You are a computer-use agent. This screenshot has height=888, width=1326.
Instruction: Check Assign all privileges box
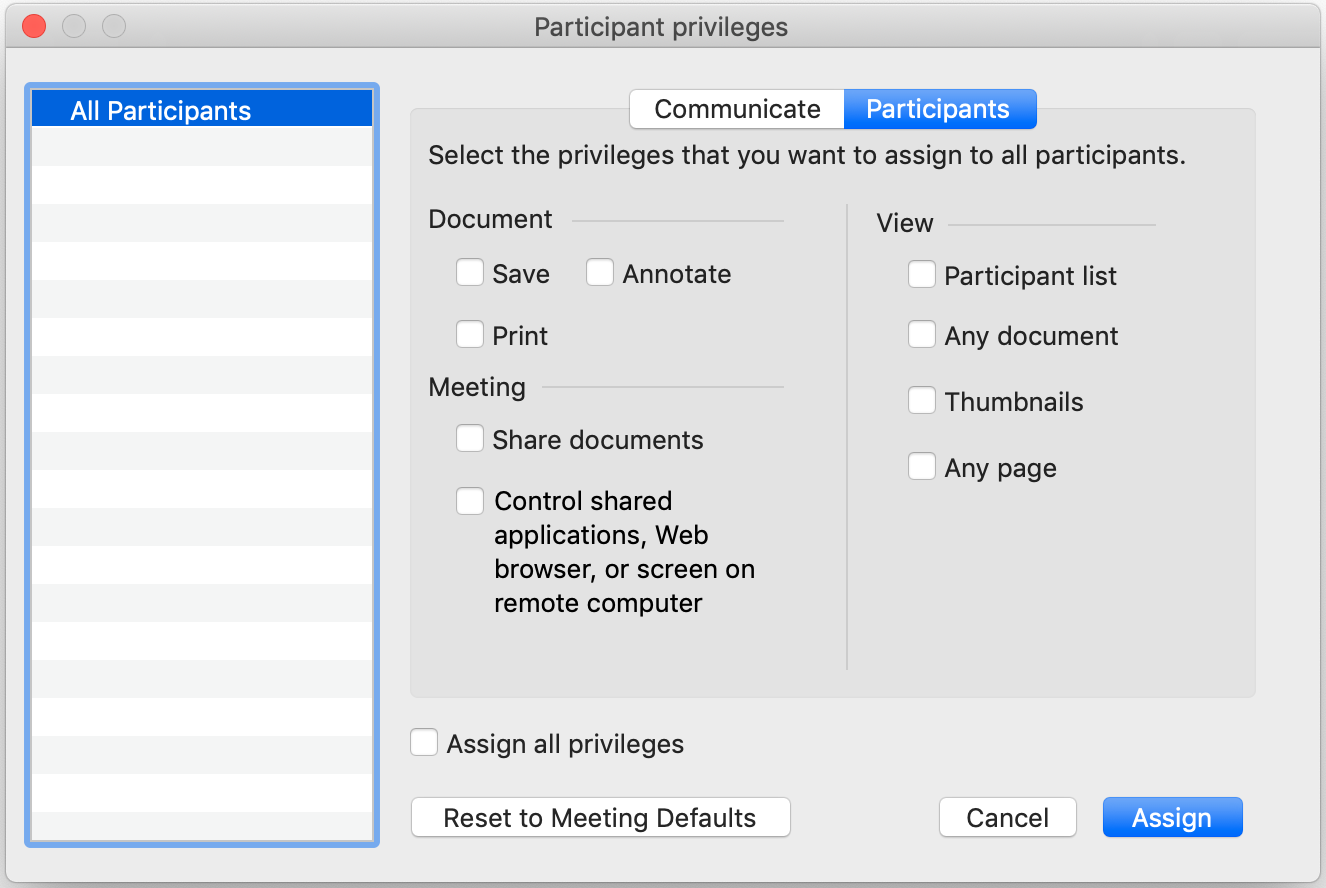pyautogui.click(x=425, y=743)
